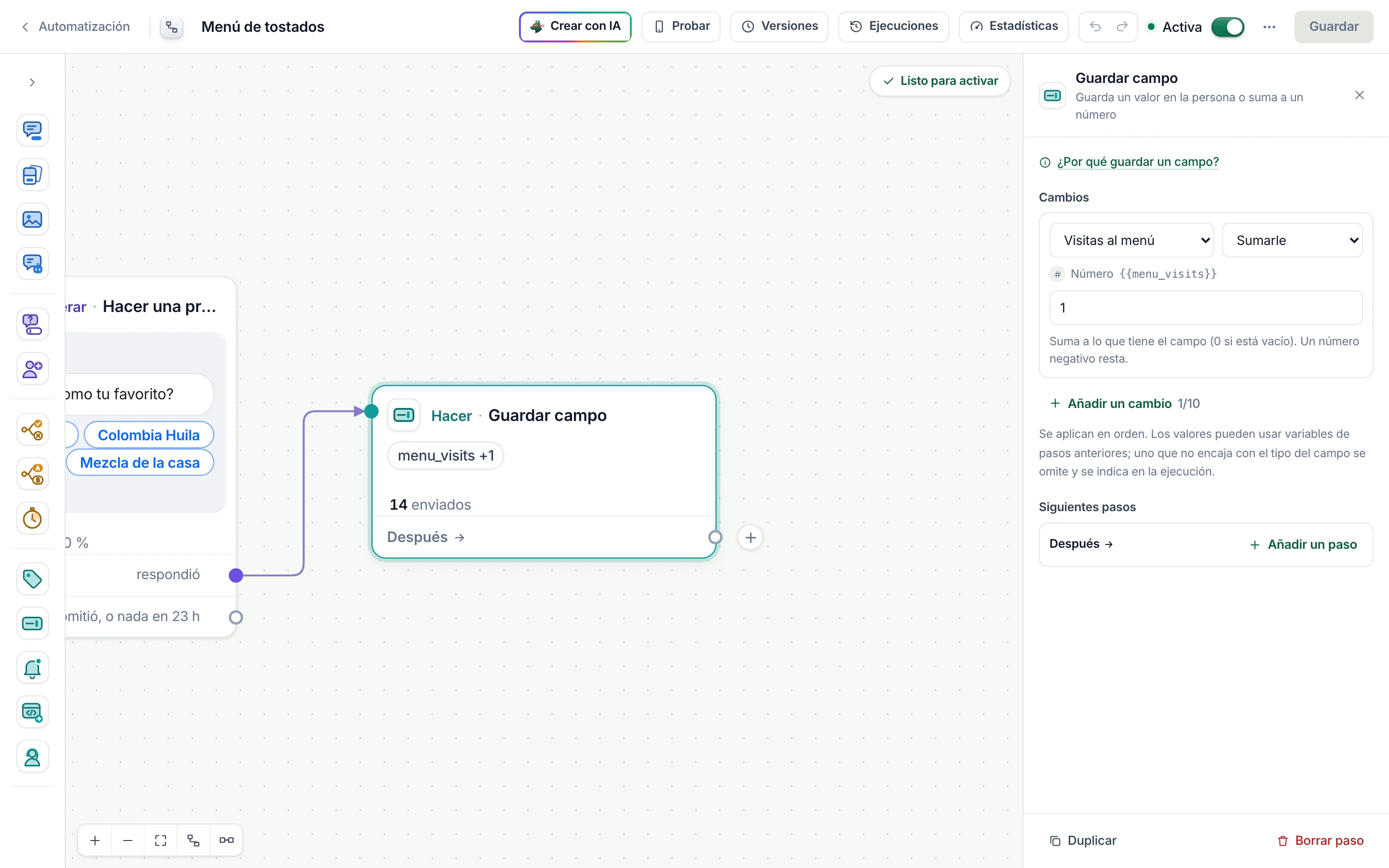Click Añadir un cambio

(x=1111, y=404)
